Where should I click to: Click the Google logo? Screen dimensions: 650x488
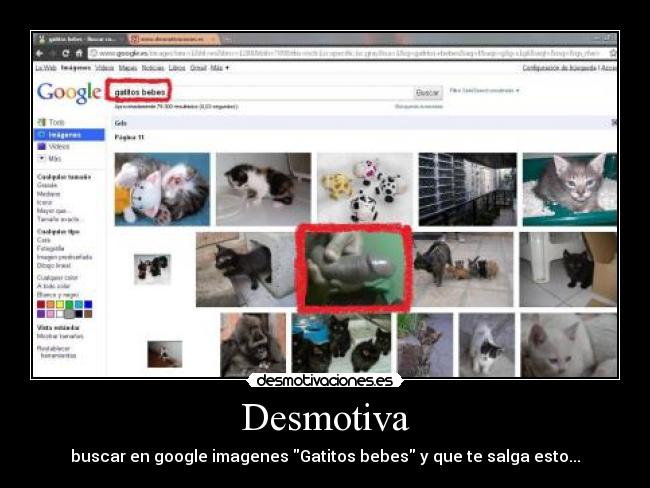coord(69,92)
